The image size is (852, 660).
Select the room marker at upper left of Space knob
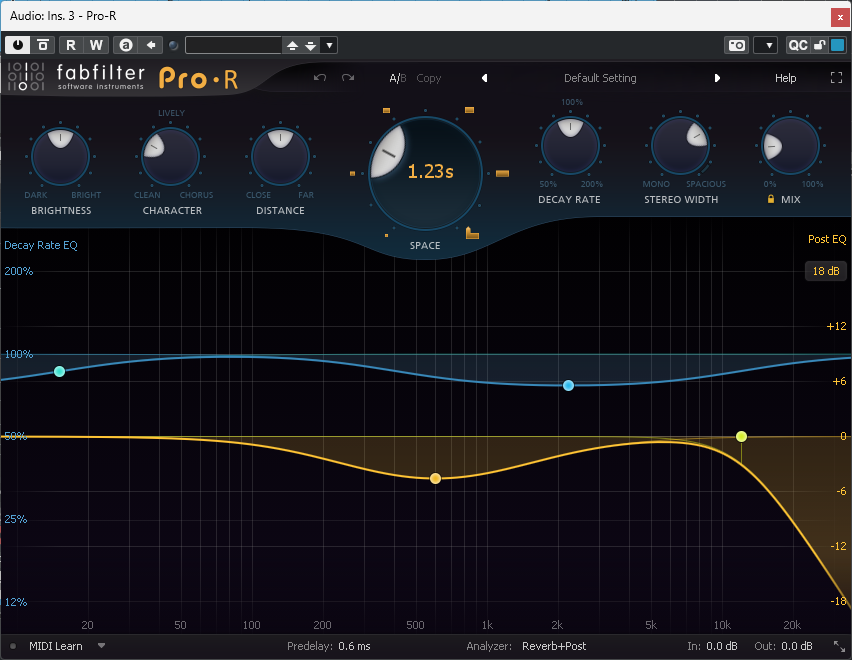click(x=386, y=110)
